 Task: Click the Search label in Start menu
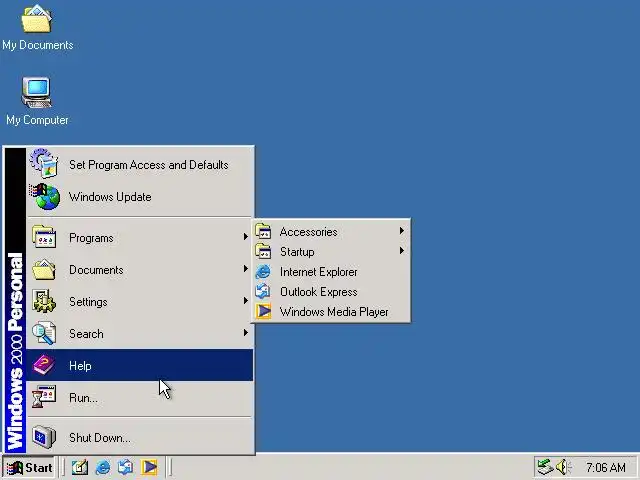[86, 334]
